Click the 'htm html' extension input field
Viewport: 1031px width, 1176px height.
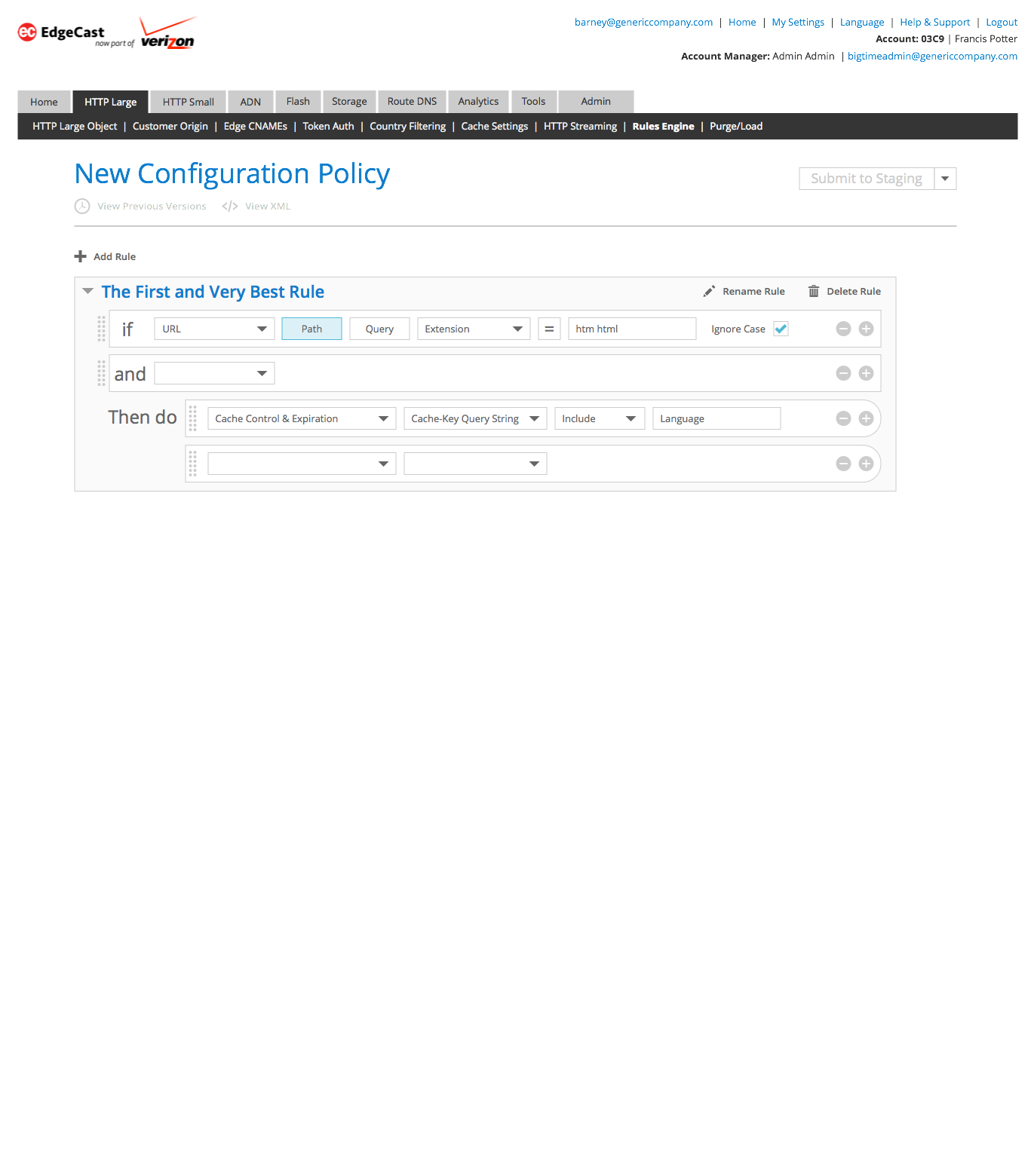pos(632,329)
